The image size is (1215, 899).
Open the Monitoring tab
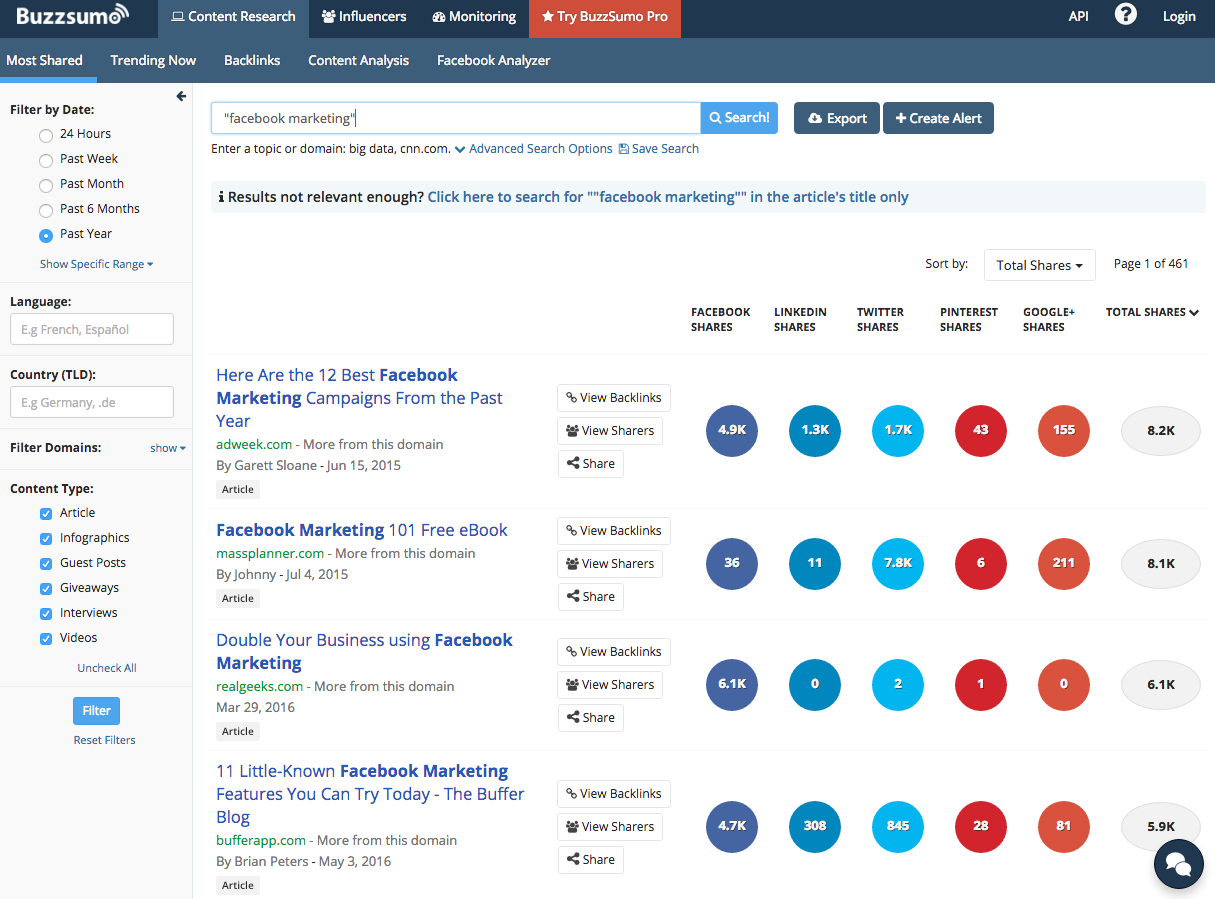474,17
